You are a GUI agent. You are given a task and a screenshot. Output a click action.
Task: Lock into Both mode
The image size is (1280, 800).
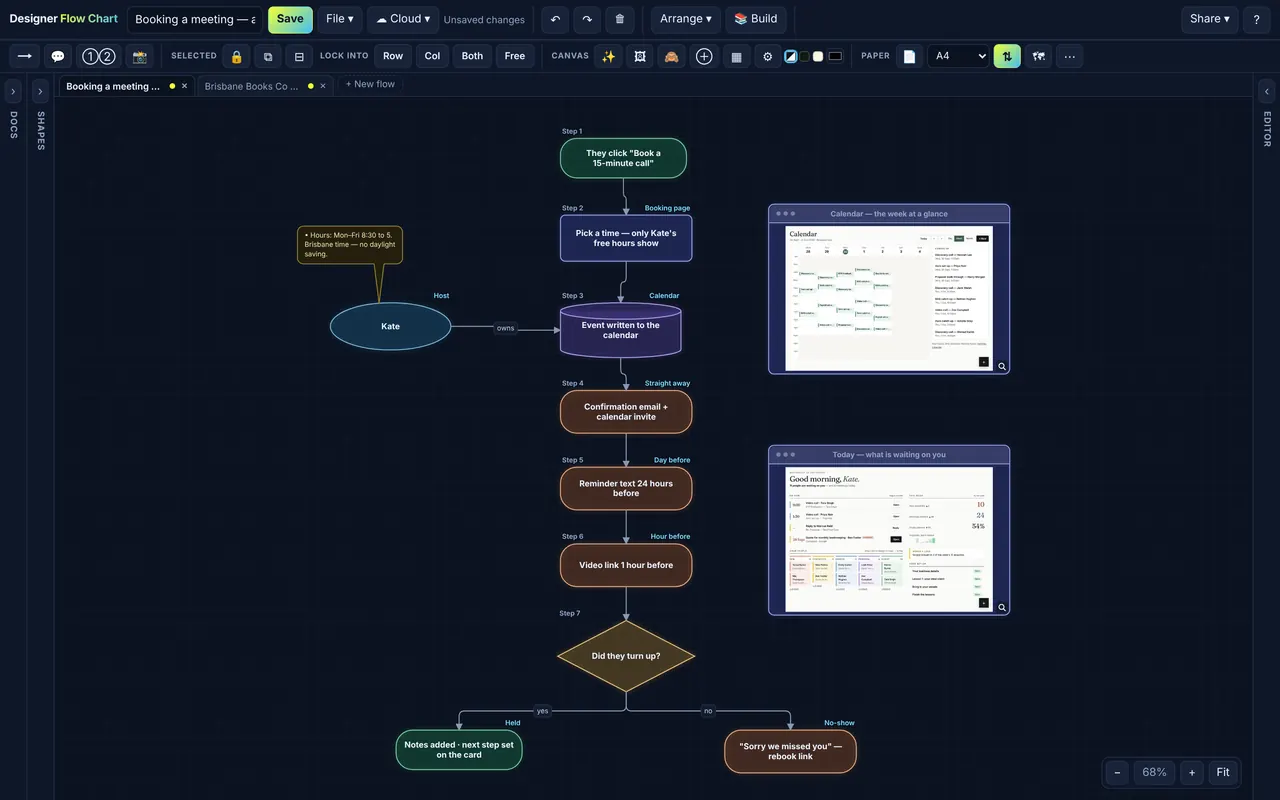pyautogui.click(x=472, y=56)
